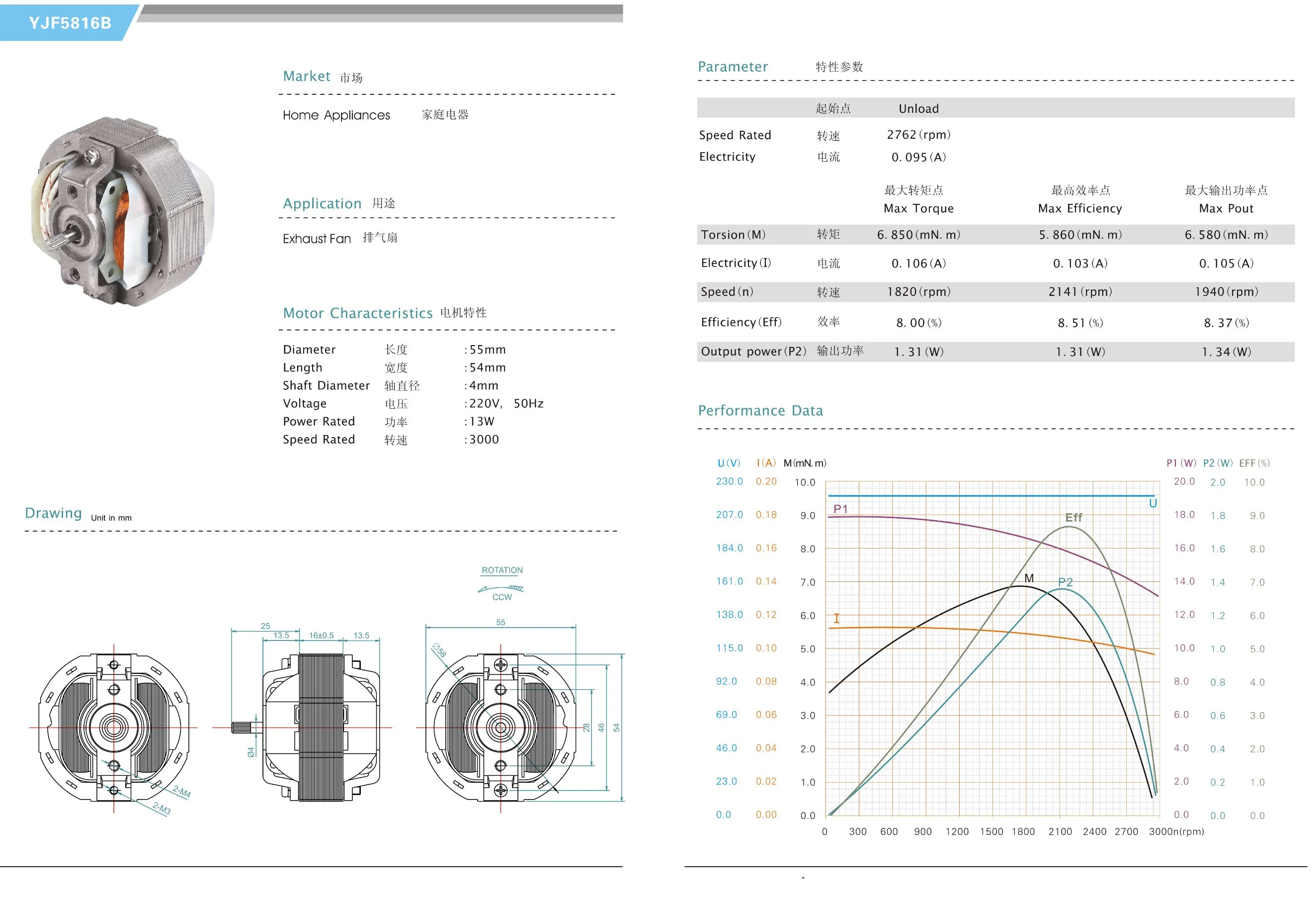Click the Voltage value 220V, 50Hz
1316x901 pixels.
(x=506, y=403)
